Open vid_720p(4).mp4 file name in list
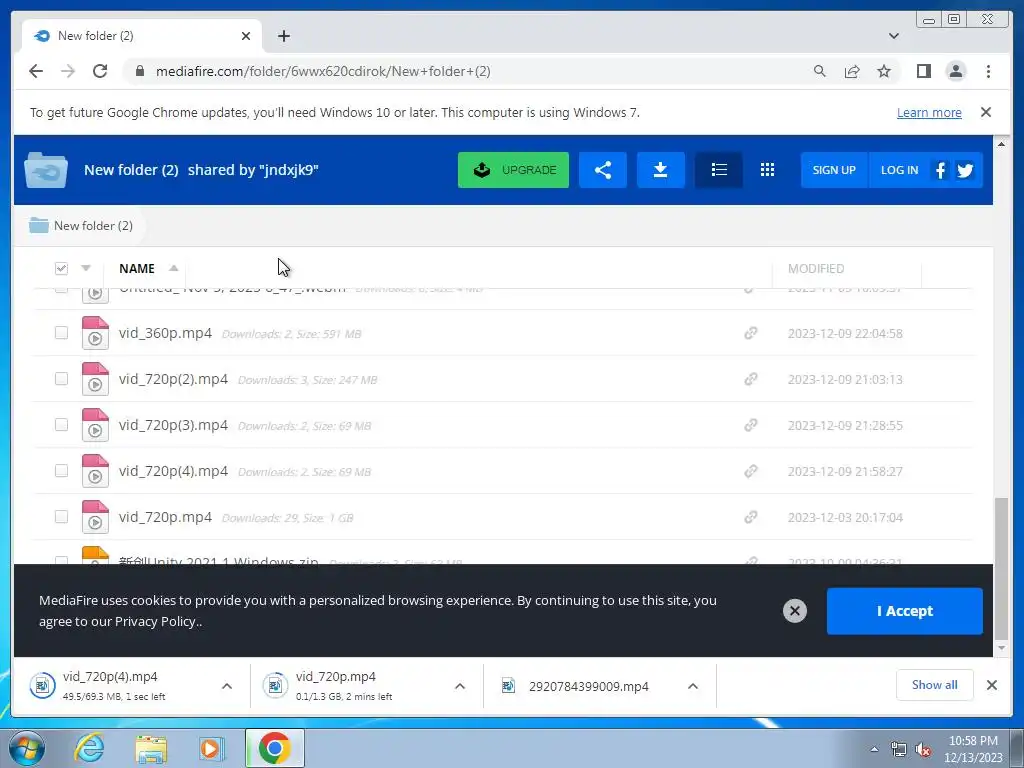 click(173, 471)
